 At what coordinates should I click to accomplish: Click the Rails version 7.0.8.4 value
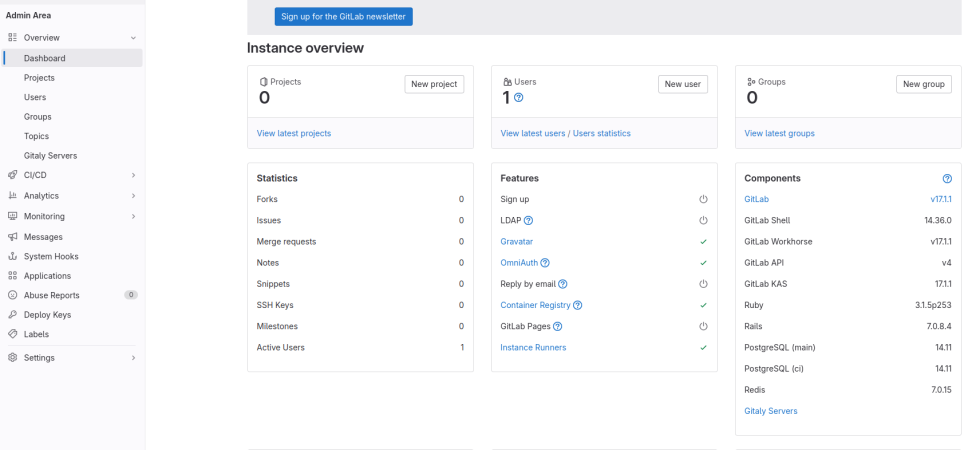[940, 326]
